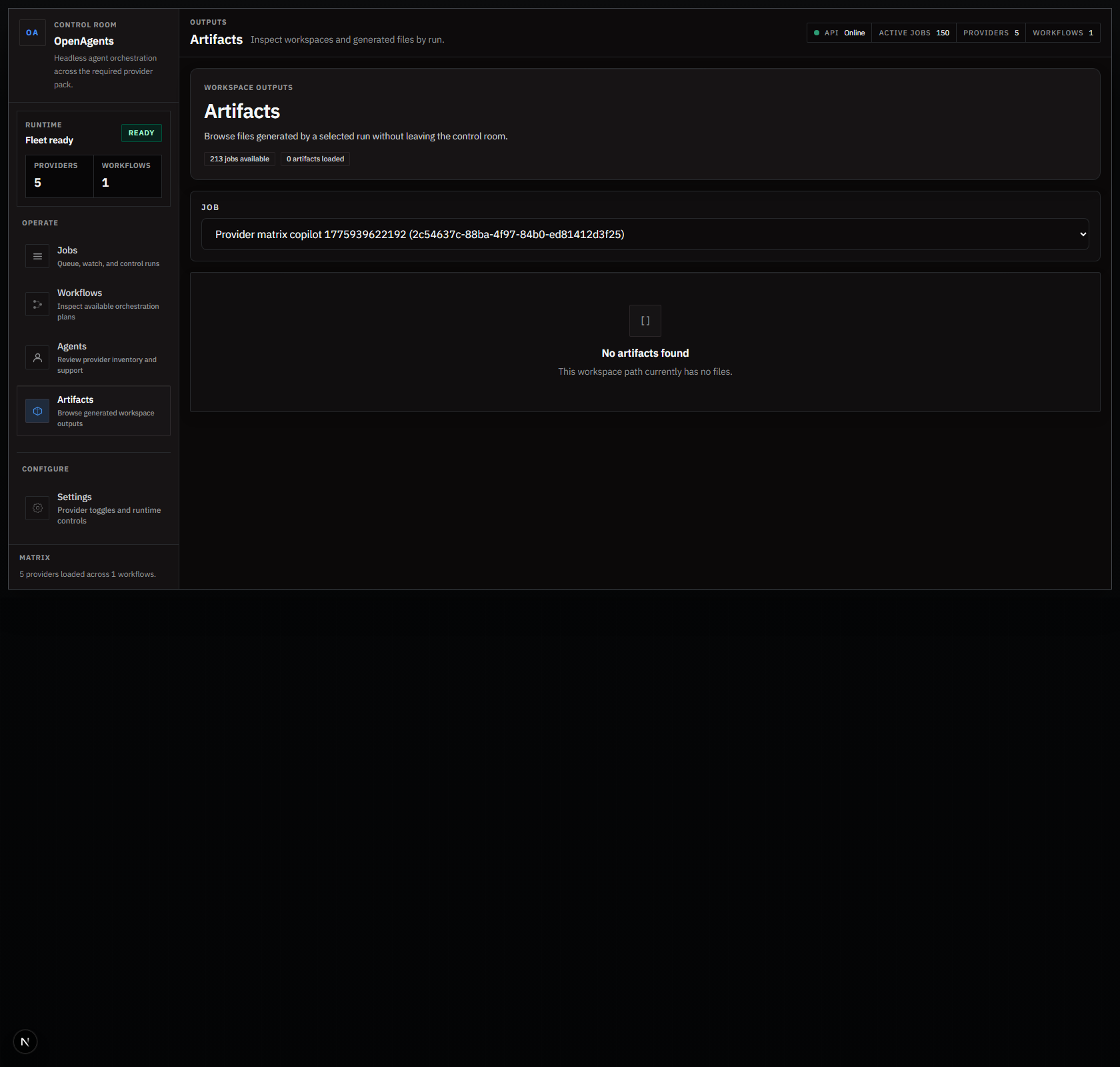Click the empty brackets placeholder icon
This screenshot has width=1120, height=1067.
click(645, 321)
